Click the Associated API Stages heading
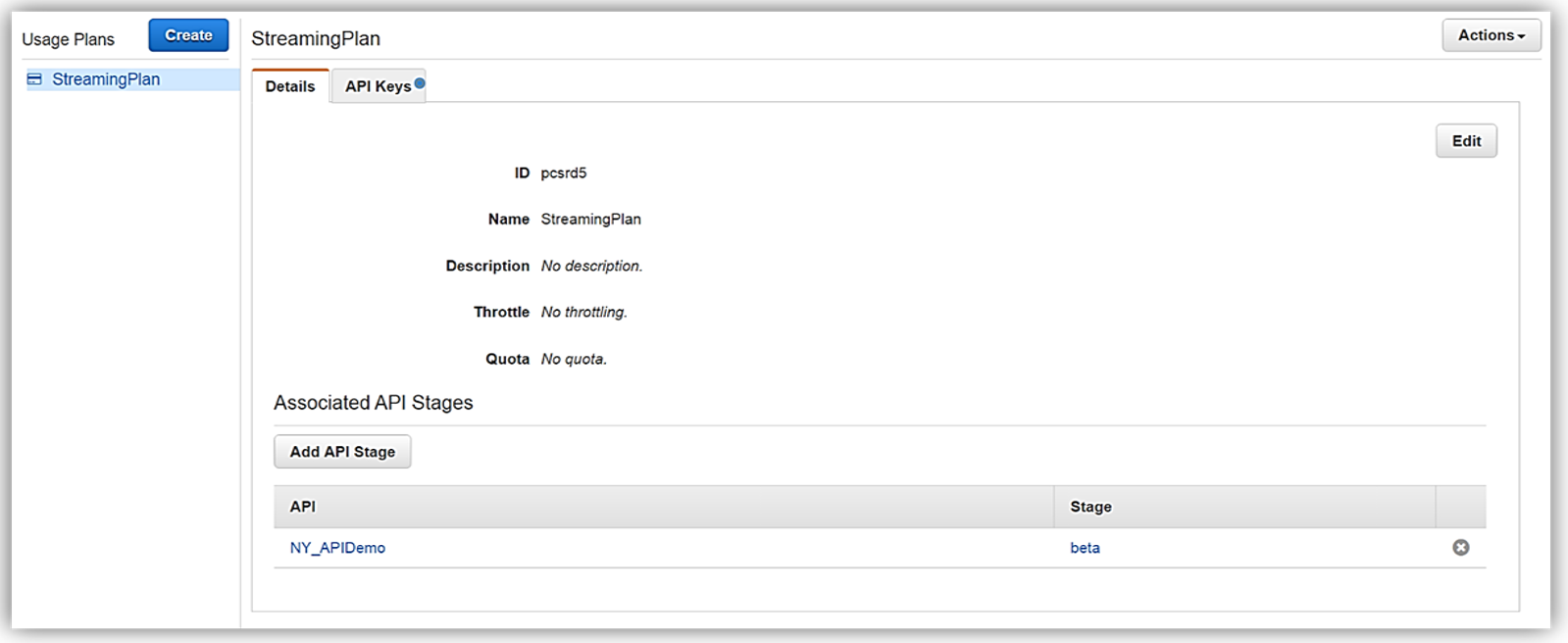Image resolution: width=1568 pixels, height=643 pixels. [373, 403]
